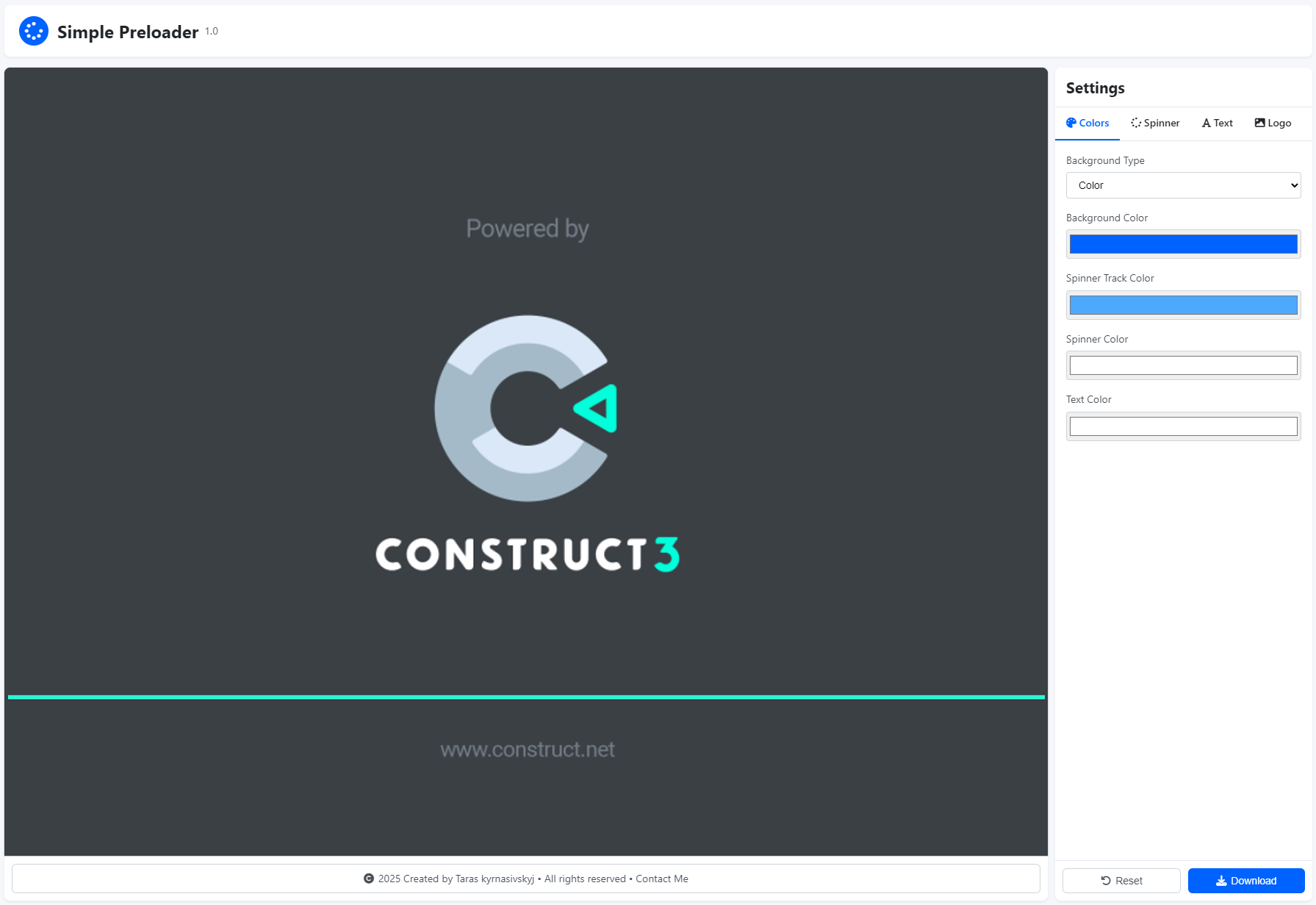The height and width of the screenshot is (905, 1316).
Task: Reset all settings to defaults
Action: (1121, 881)
